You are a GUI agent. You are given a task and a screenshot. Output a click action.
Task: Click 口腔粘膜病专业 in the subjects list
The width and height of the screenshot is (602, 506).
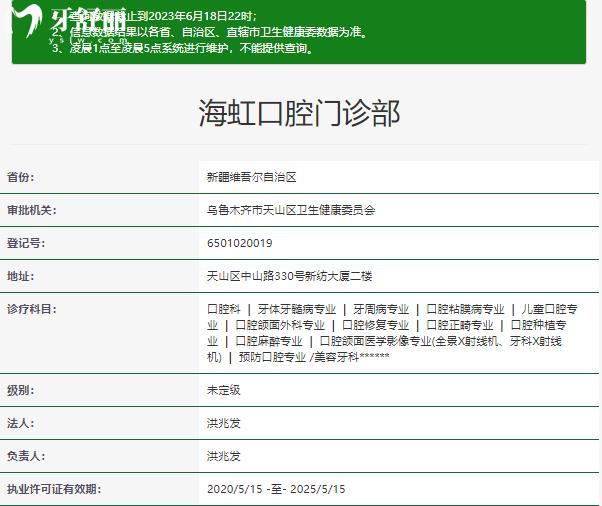tap(465, 309)
